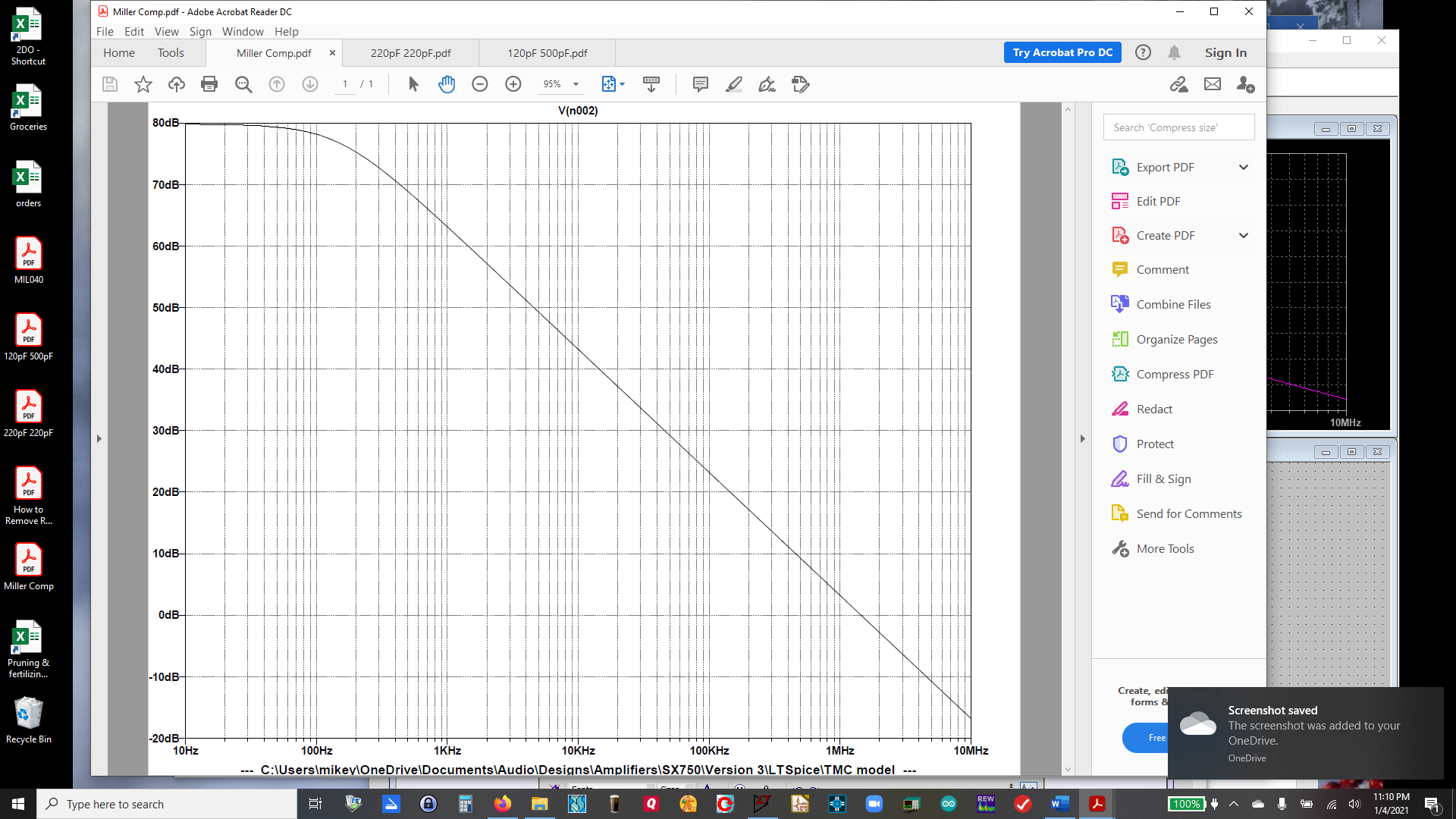Viewport: 1456px width, 819px height.
Task: Collapse the right tools pane arrow
Action: pos(1082,438)
